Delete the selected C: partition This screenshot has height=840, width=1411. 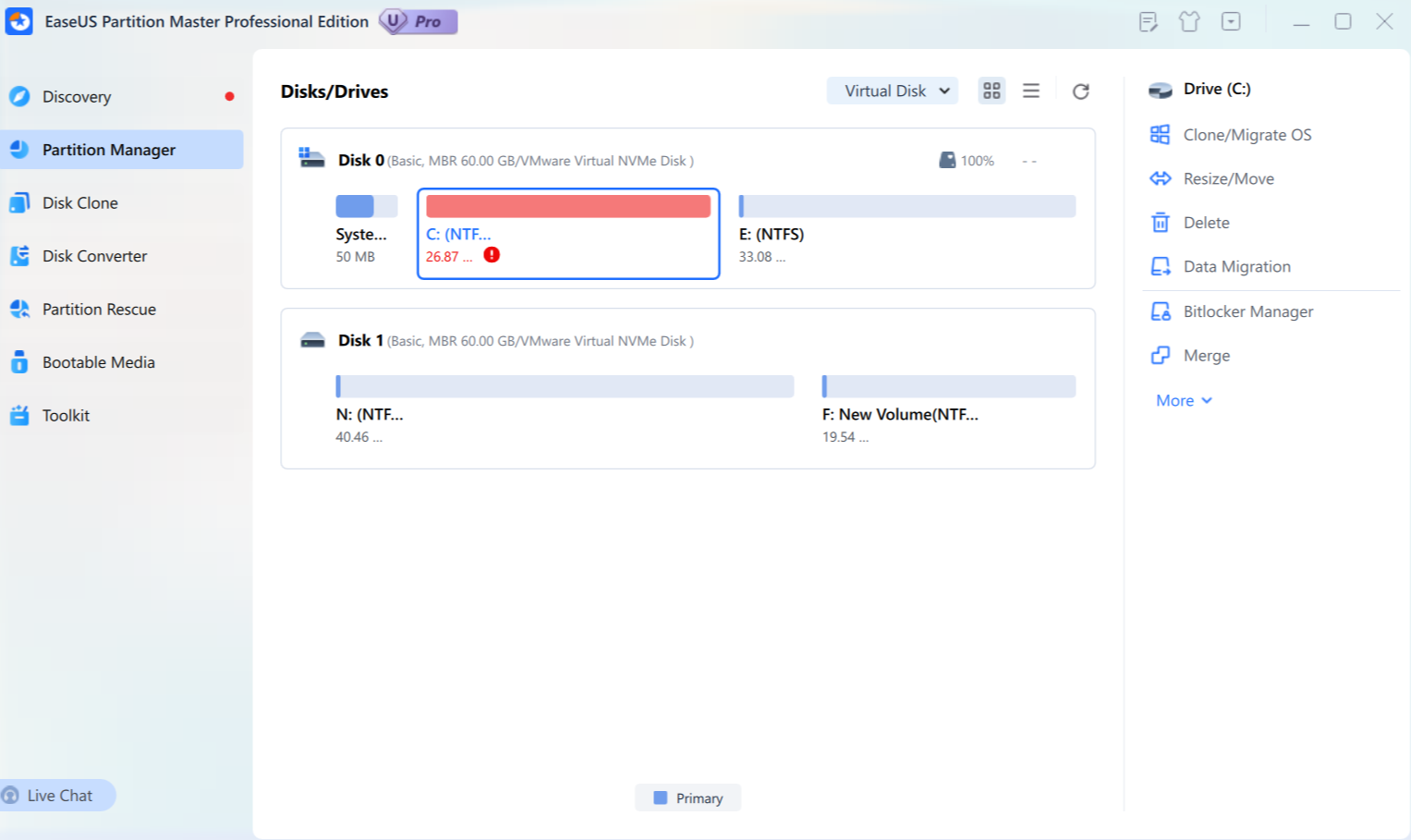point(1206,223)
